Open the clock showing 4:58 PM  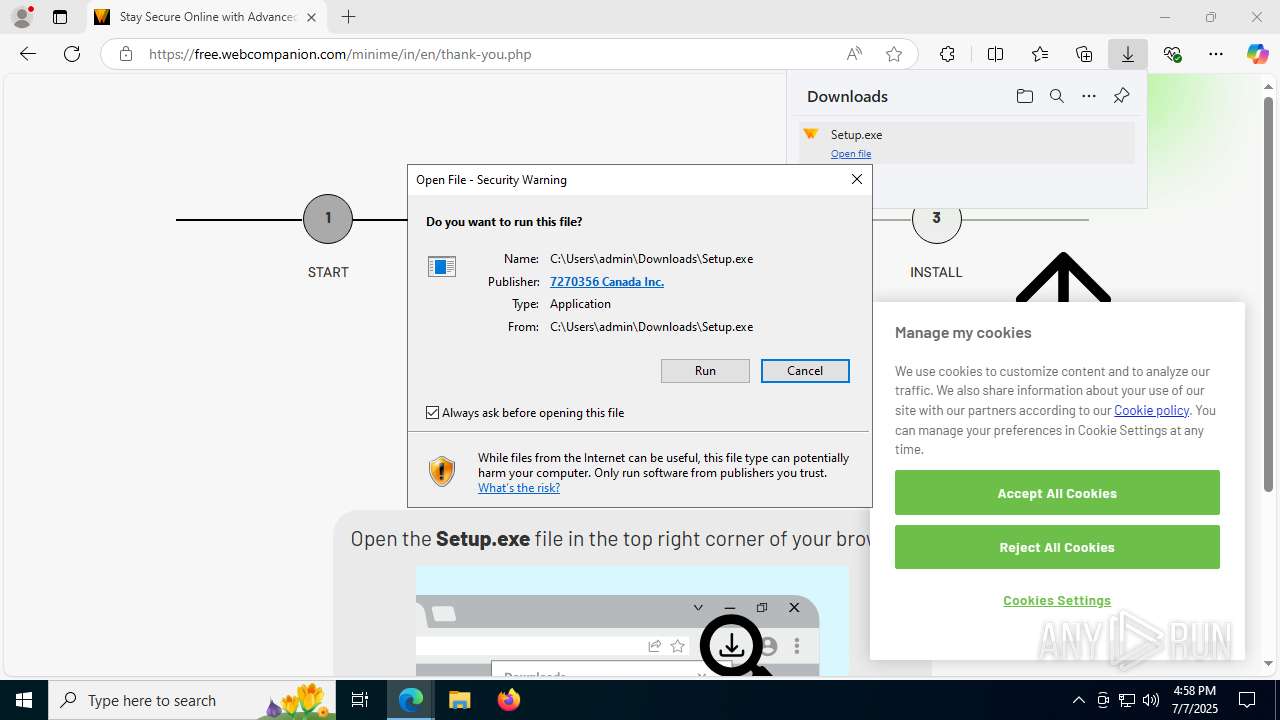(x=1194, y=700)
